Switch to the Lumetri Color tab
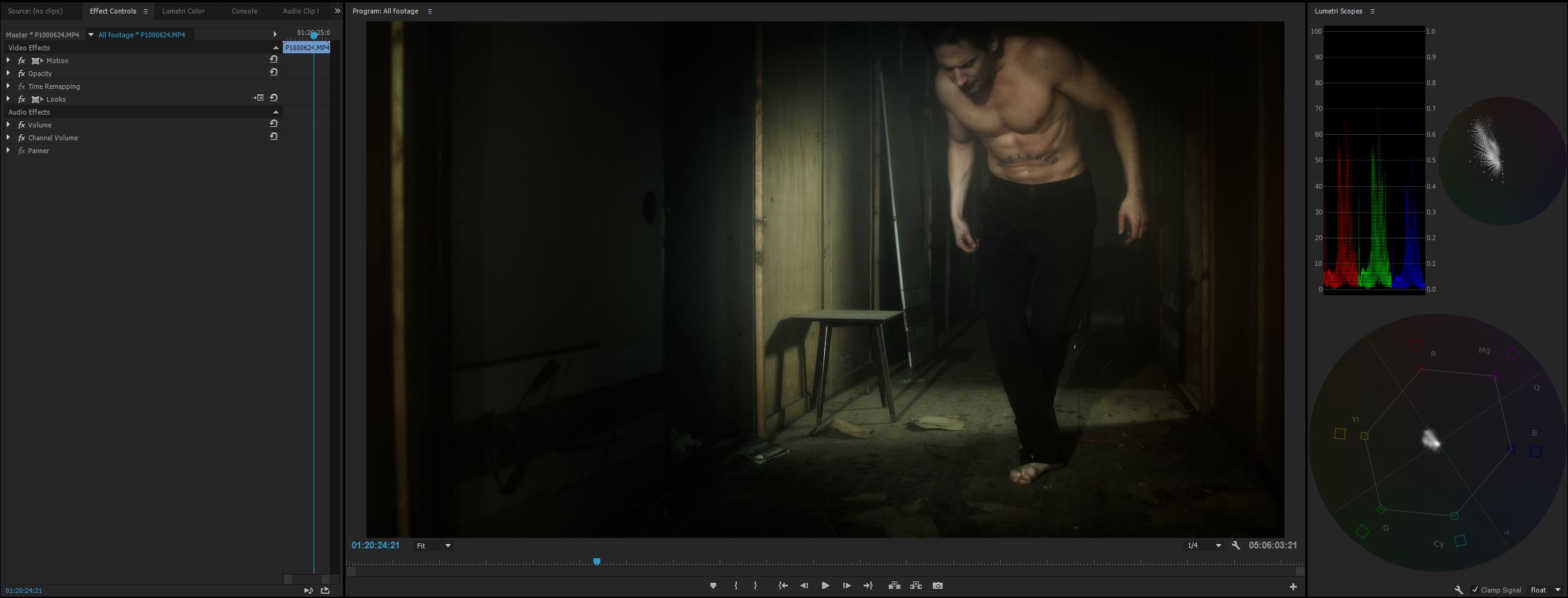Viewport: 1568px width, 598px height. point(183,11)
